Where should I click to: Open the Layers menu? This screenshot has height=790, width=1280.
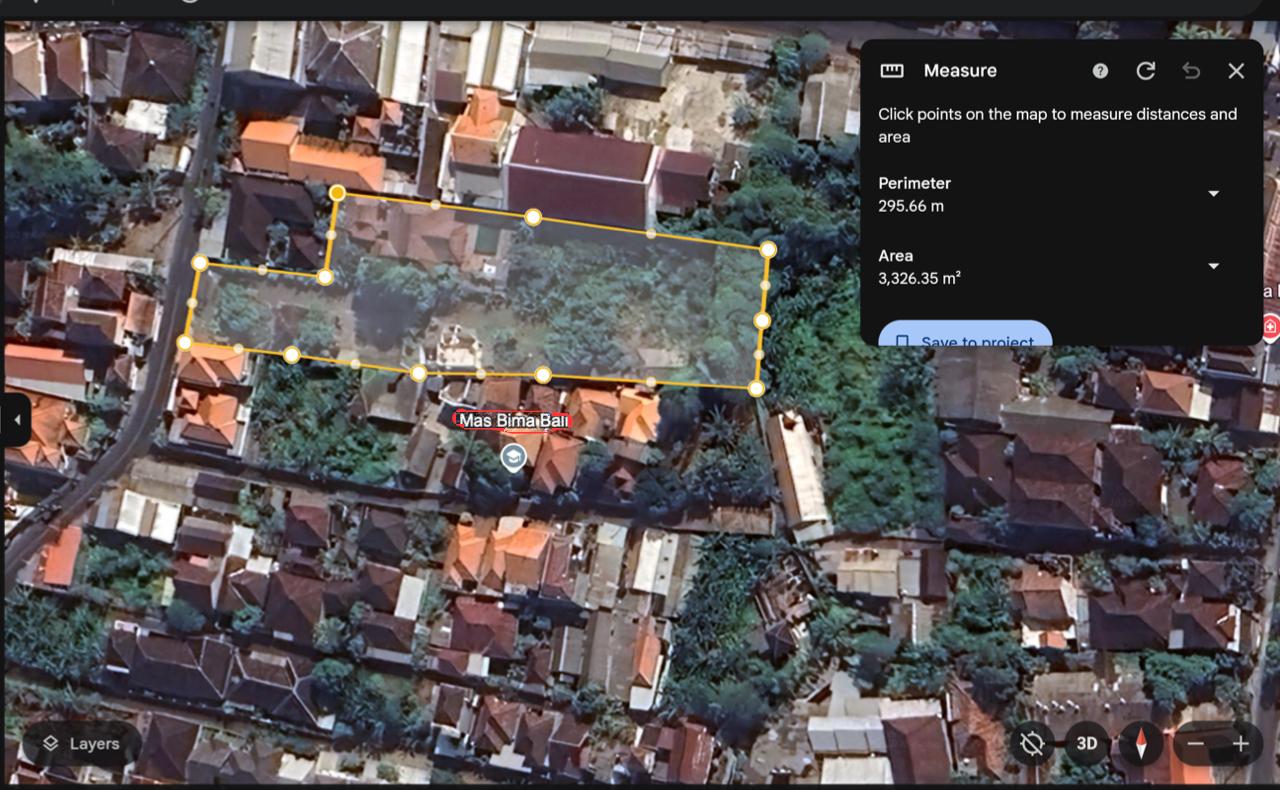[82, 744]
